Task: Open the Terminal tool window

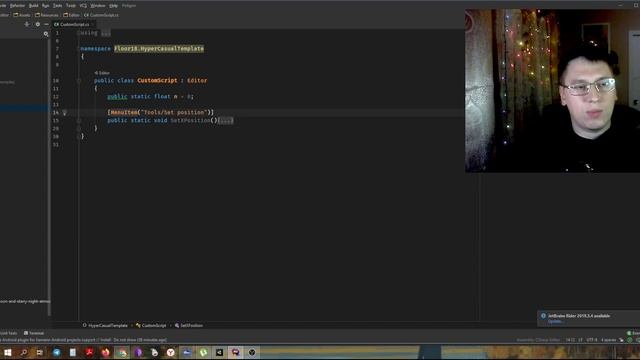Action: [x=34, y=333]
